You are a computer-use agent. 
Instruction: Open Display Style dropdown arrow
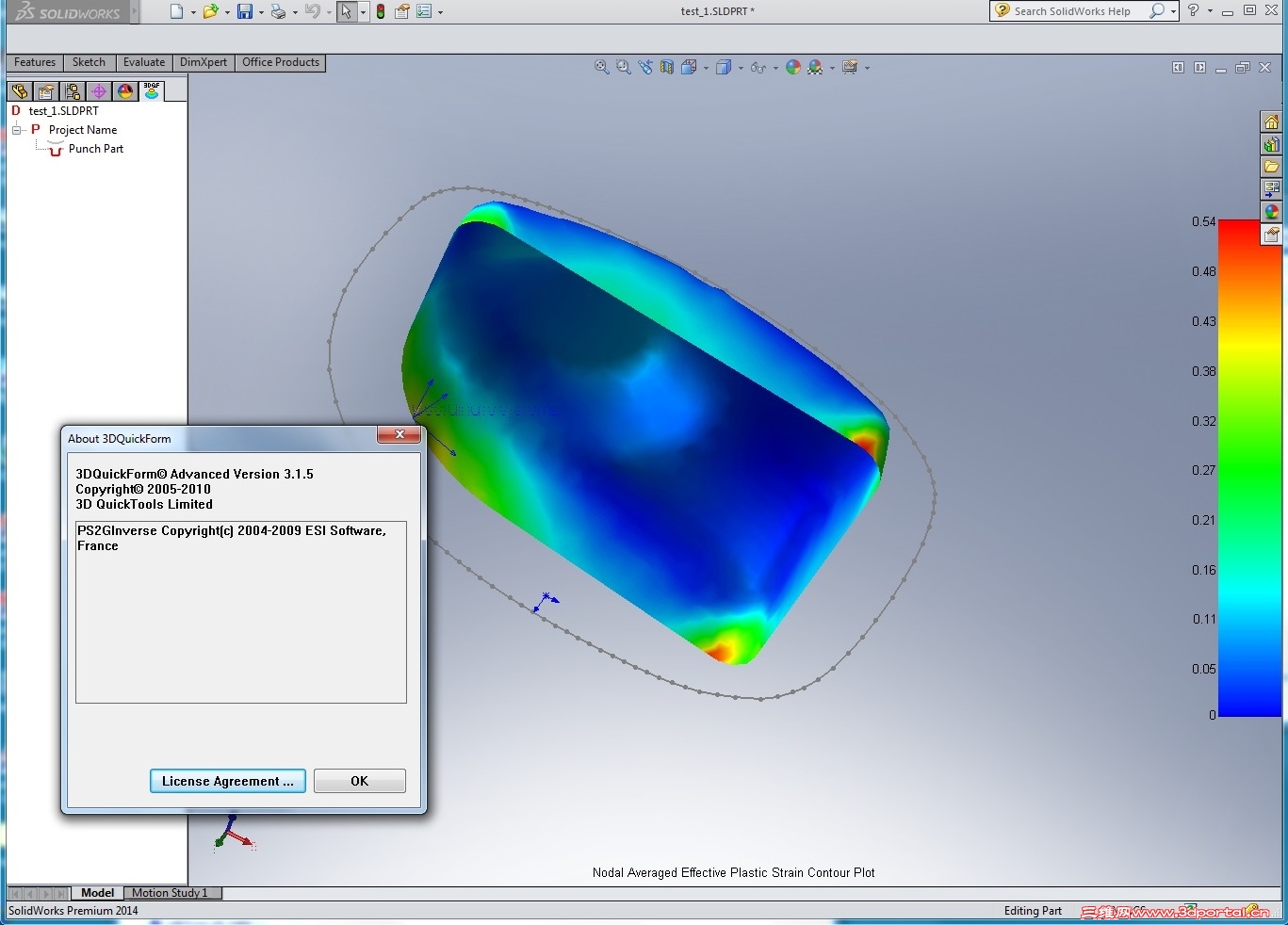(x=741, y=68)
